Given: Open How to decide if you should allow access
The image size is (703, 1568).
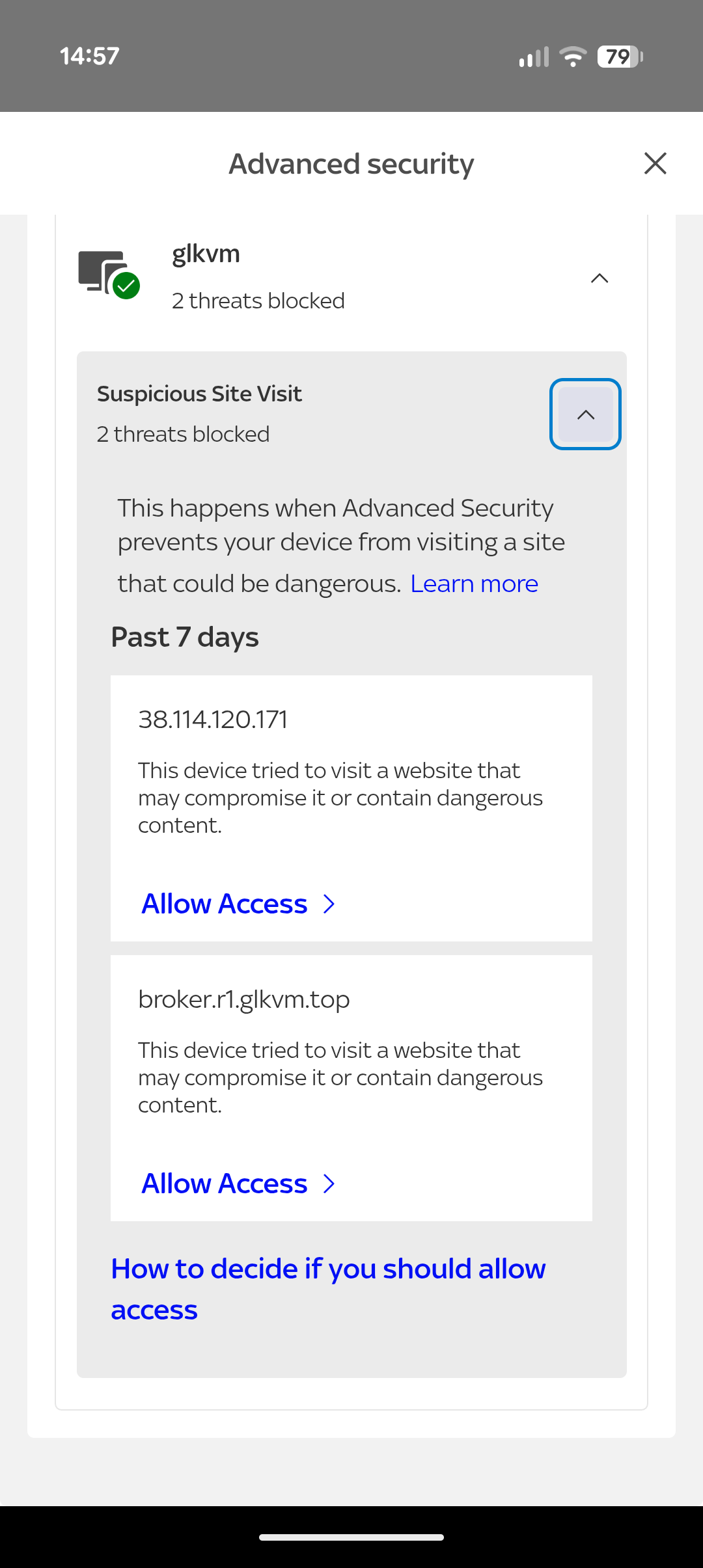Looking at the screenshot, I should (328, 1289).
